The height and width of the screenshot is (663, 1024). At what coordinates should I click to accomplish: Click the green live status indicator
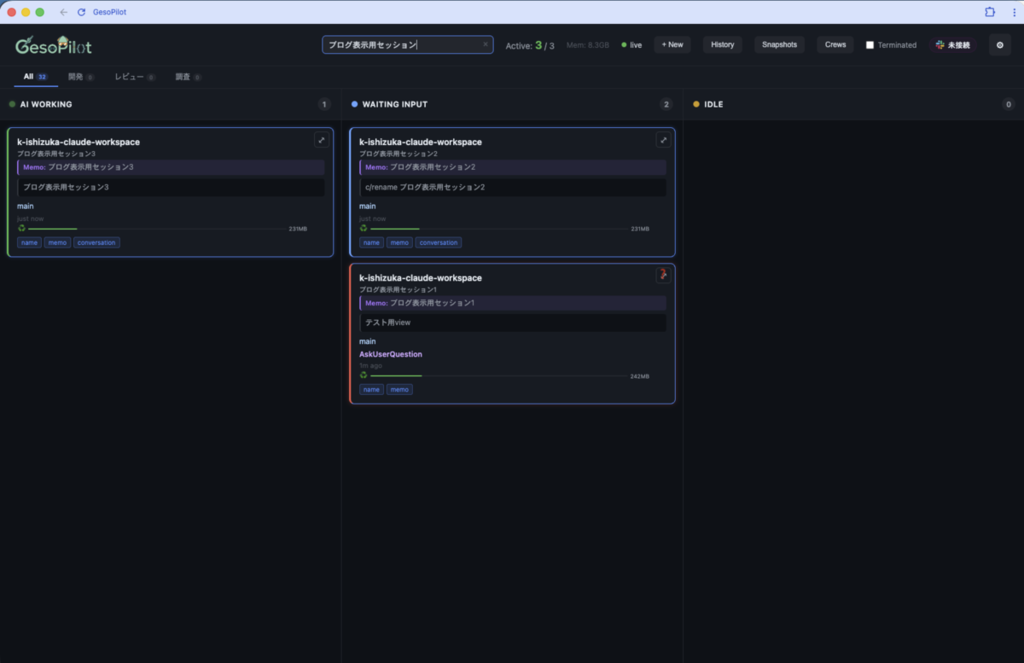632,45
